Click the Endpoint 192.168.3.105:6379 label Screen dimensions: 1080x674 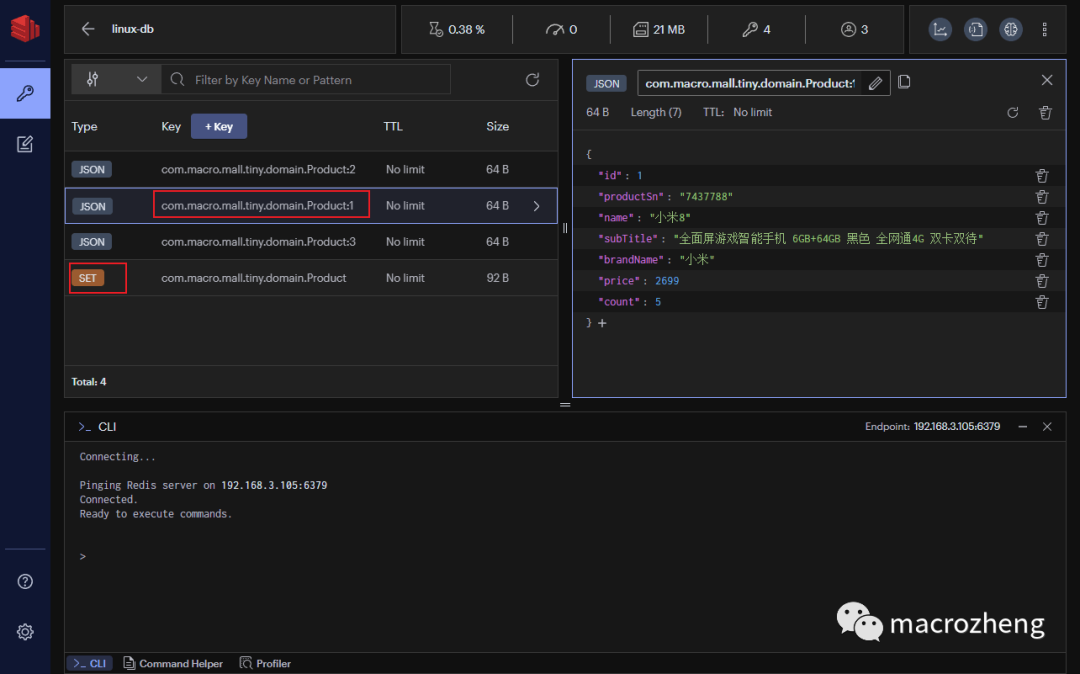pyautogui.click(x=933, y=427)
